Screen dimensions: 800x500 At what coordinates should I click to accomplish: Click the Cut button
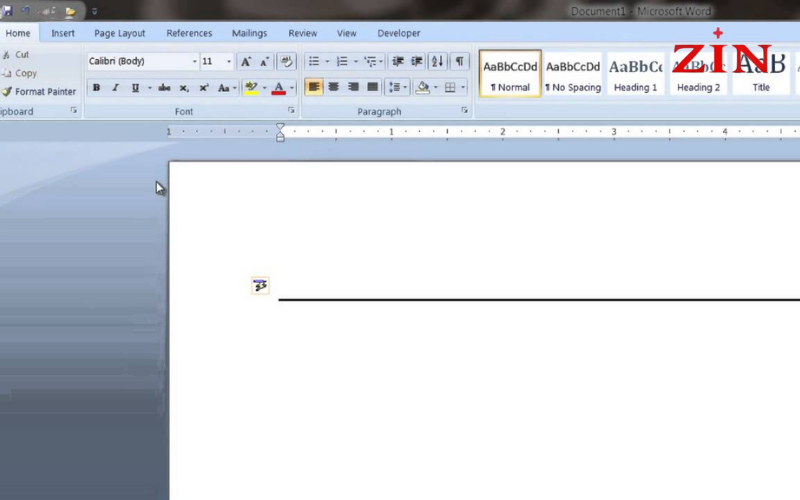(x=16, y=55)
